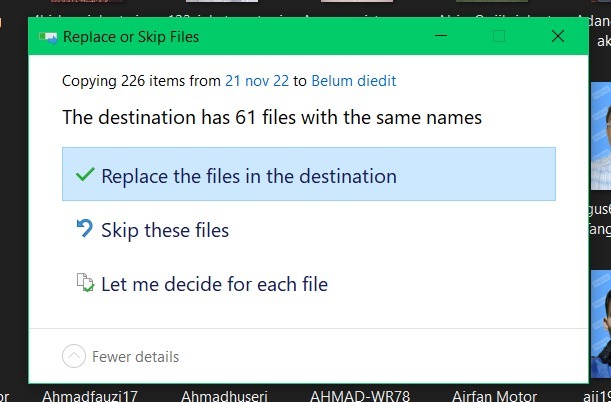Click the greyed-out maximize button
Image resolution: width=611 pixels, height=402 pixels.
(x=499, y=37)
